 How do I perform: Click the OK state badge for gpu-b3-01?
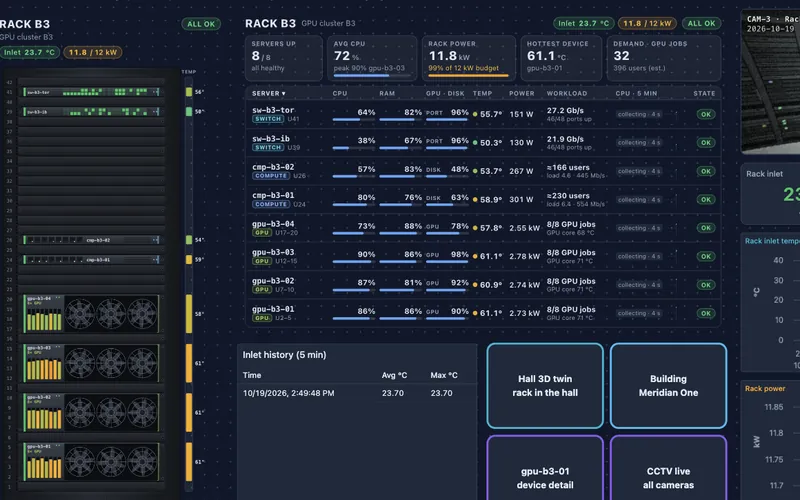point(706,313)
